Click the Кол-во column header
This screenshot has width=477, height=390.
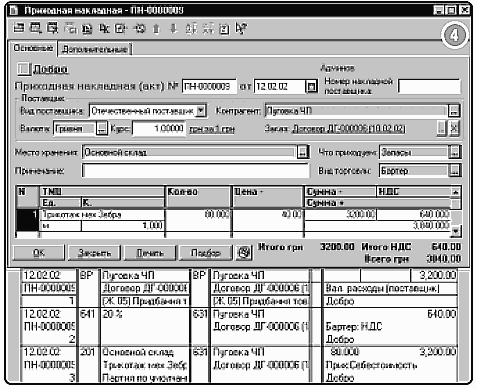point(198,197)
